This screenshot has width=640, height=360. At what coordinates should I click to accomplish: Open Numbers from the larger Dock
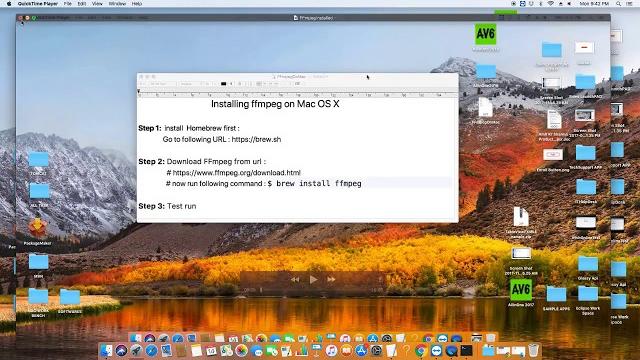pyautogui.click(x=302, y=350)
